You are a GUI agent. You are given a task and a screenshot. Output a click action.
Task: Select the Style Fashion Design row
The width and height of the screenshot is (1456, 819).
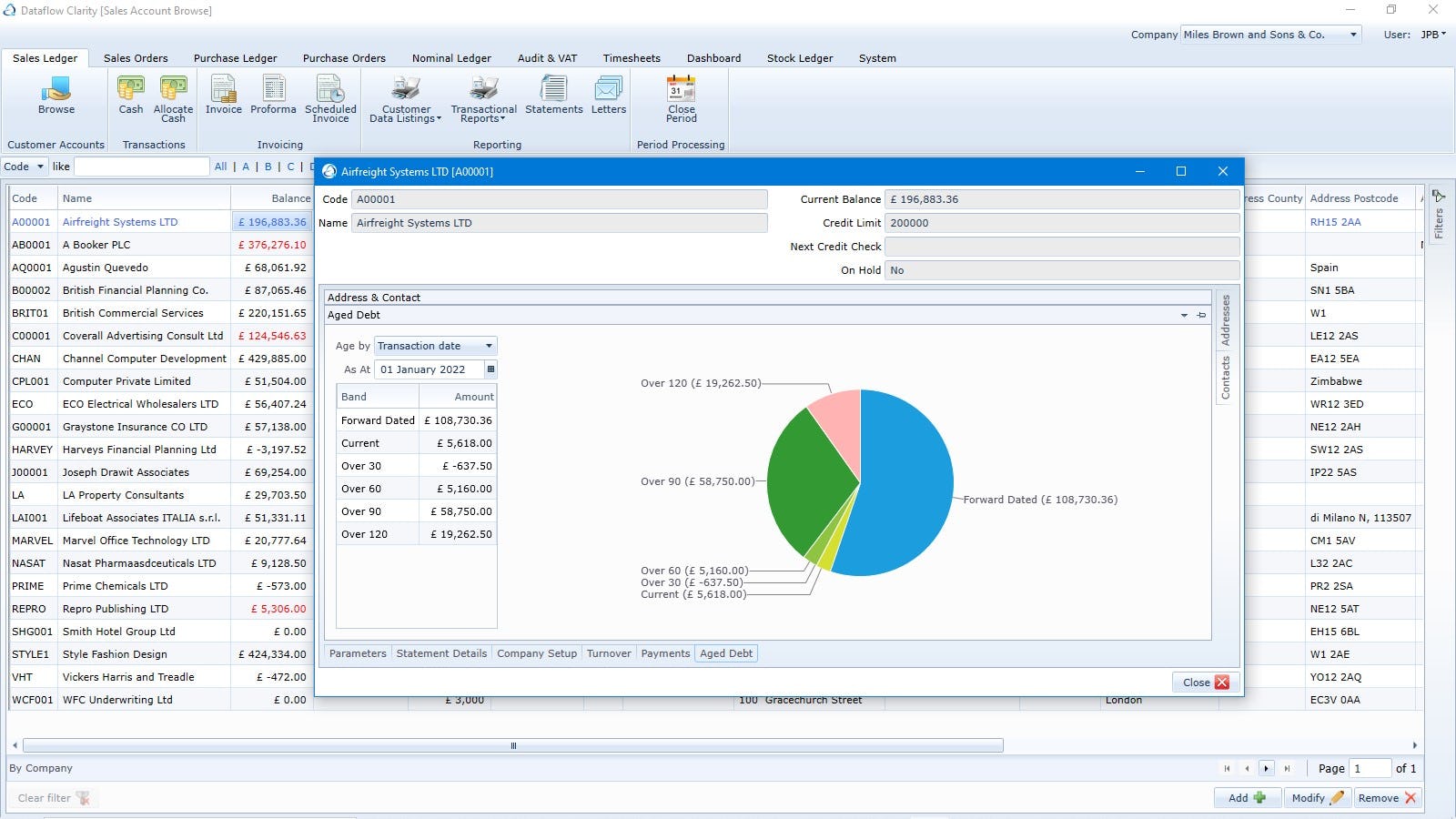pos(160,654)
